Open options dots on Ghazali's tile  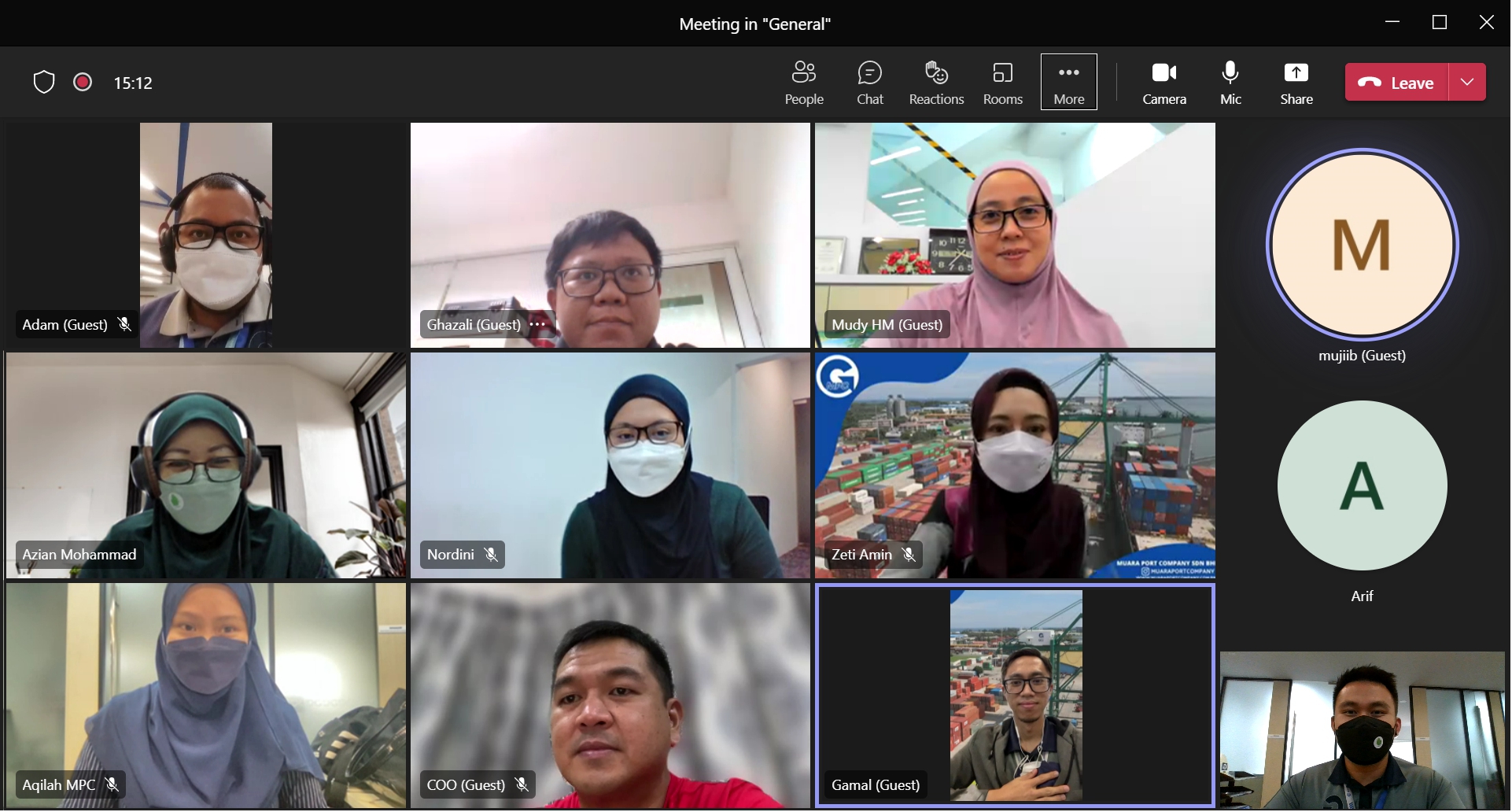coord(537,324)
